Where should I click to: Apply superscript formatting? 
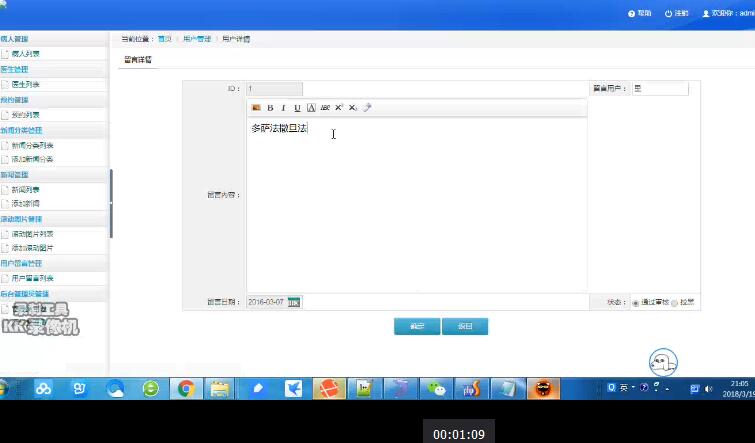(339, 108)
